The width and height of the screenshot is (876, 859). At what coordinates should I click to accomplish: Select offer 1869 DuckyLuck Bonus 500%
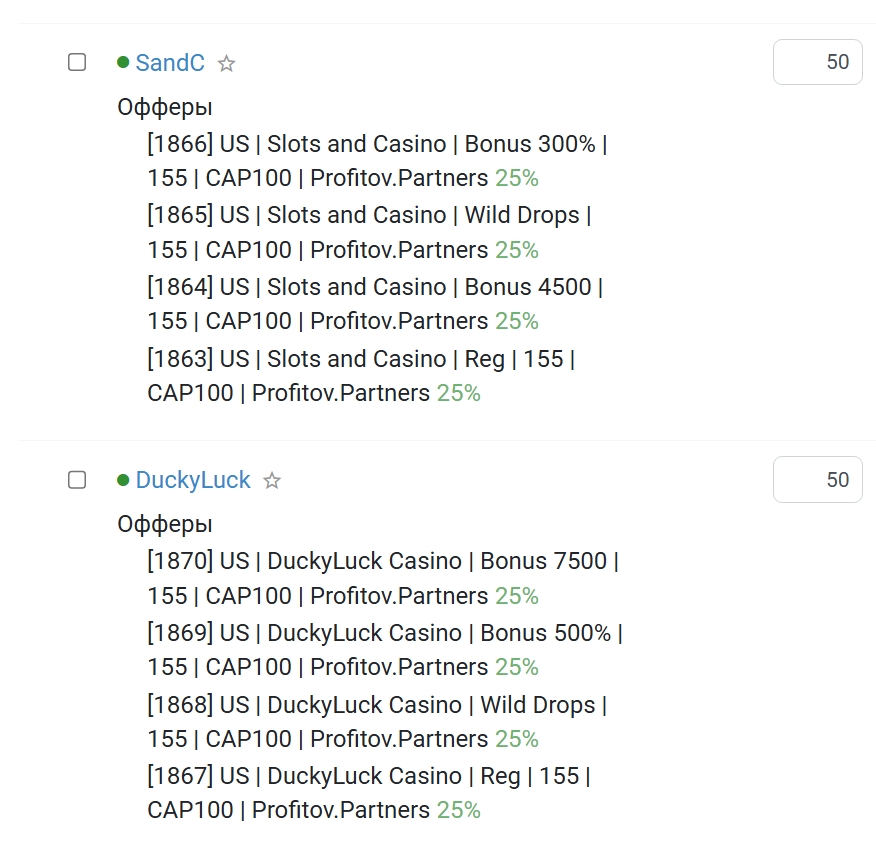coord(385,650)
